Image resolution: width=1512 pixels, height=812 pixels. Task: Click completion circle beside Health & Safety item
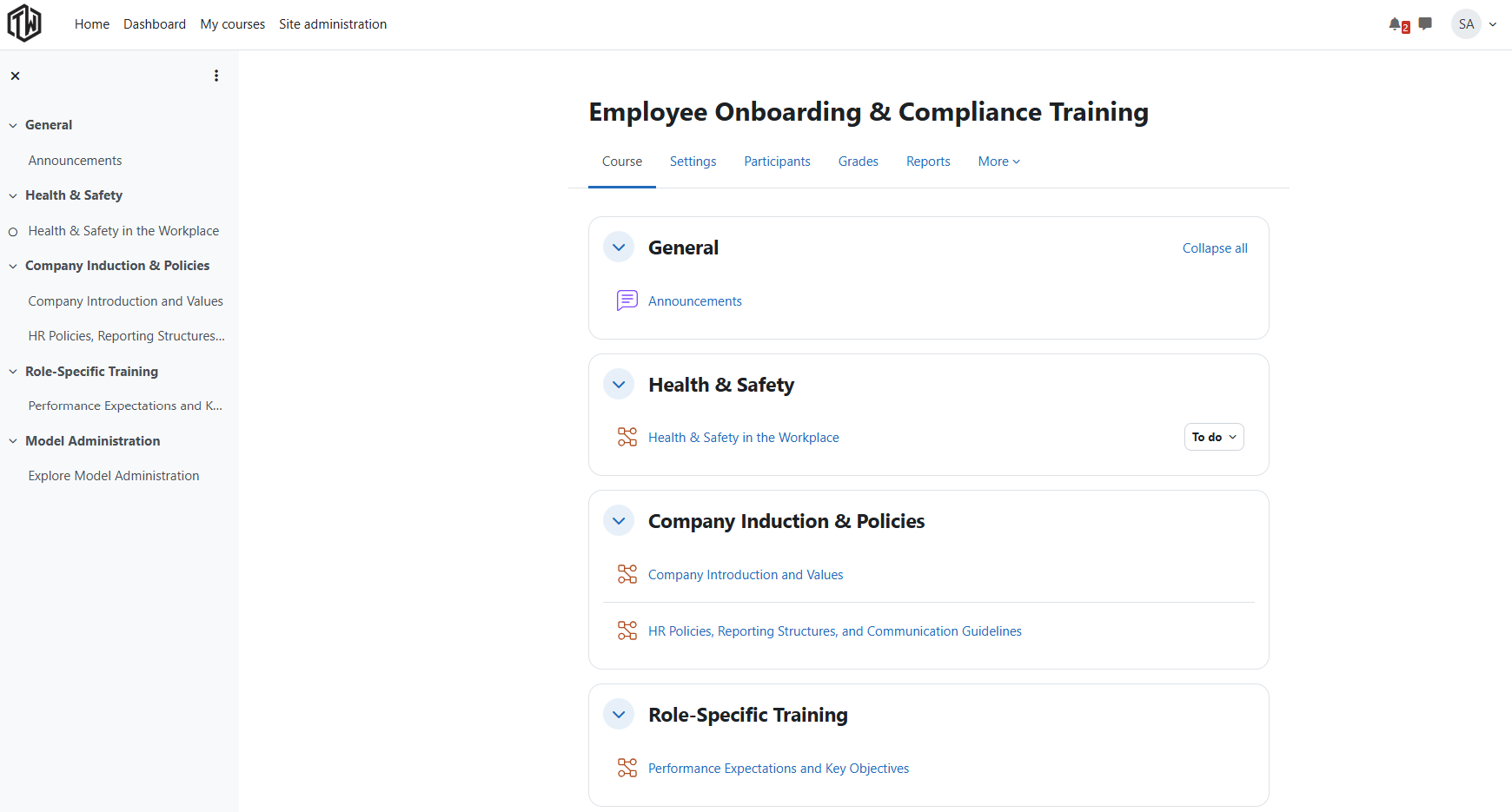[13, 232]
